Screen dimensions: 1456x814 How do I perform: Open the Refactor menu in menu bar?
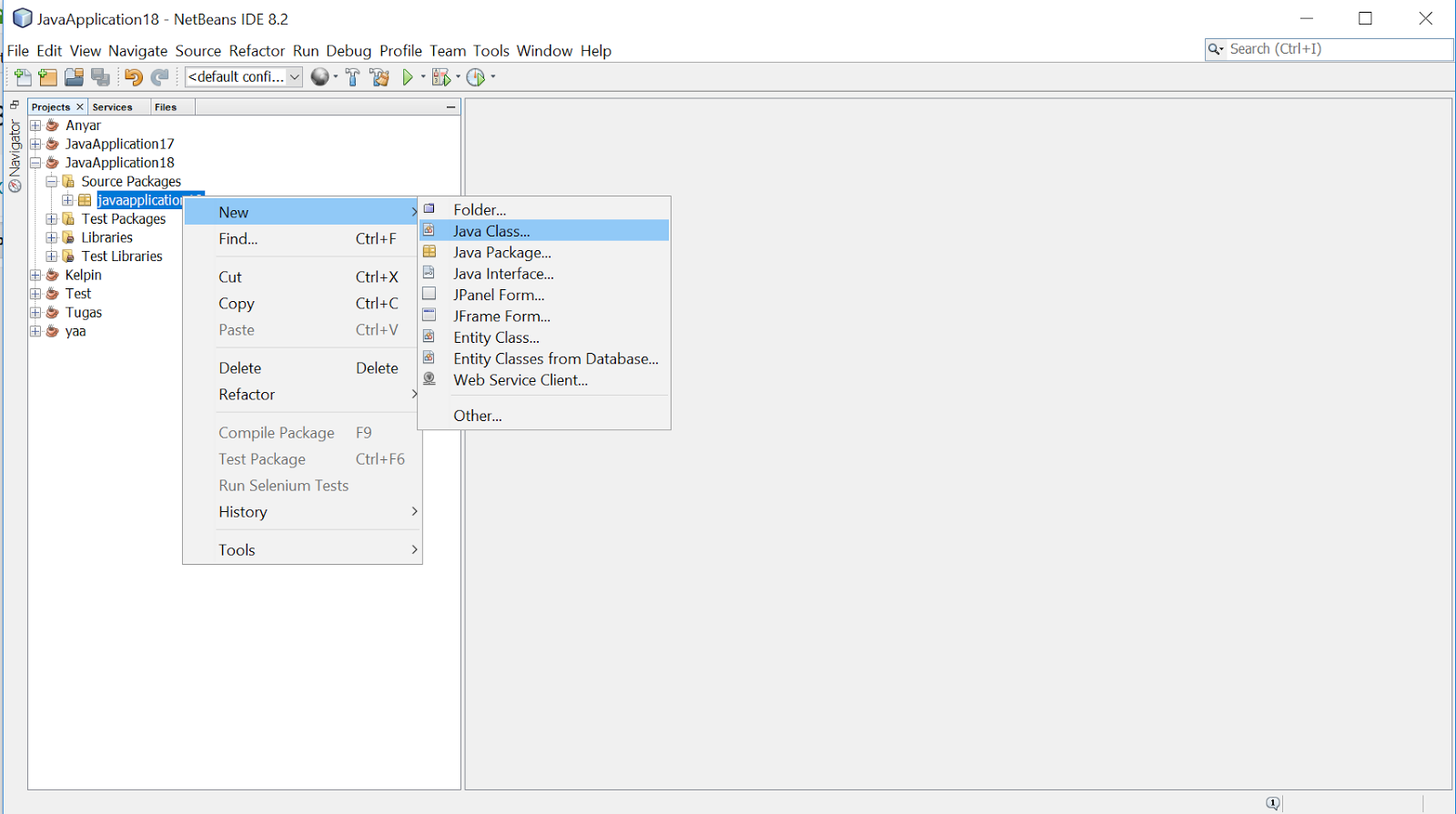click(257, 51)
